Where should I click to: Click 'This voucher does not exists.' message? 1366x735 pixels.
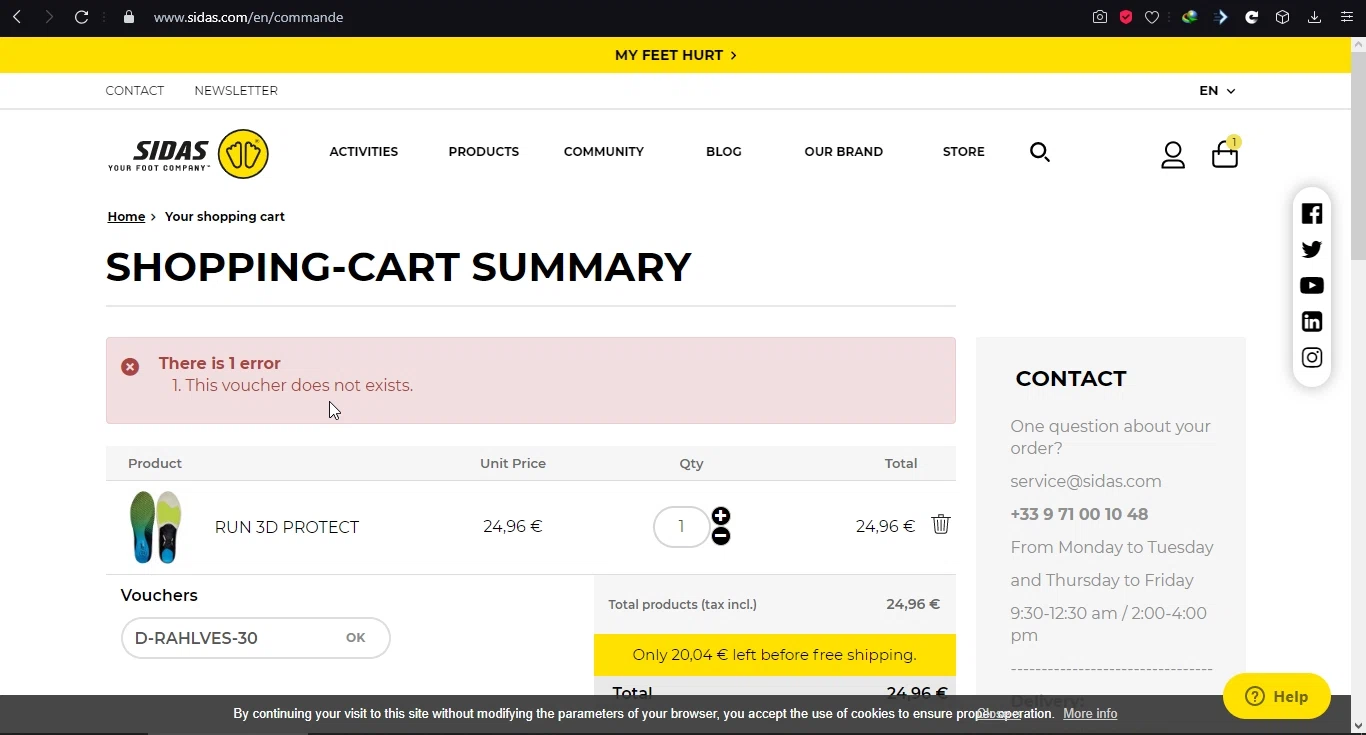pyautogui.click(x=299, y=386)
